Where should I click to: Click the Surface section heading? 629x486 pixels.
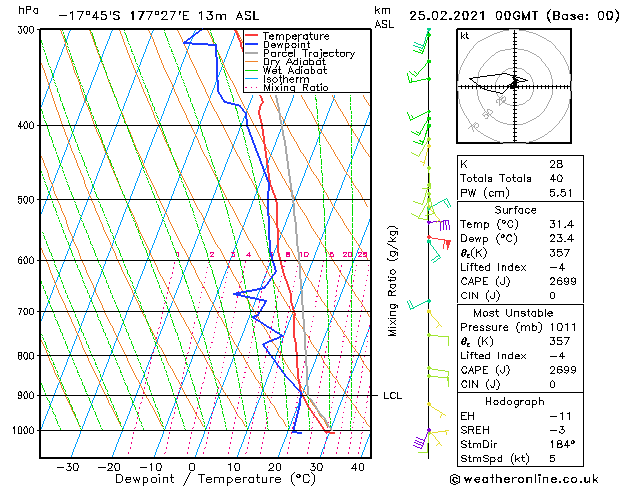[x=515, y=210]
